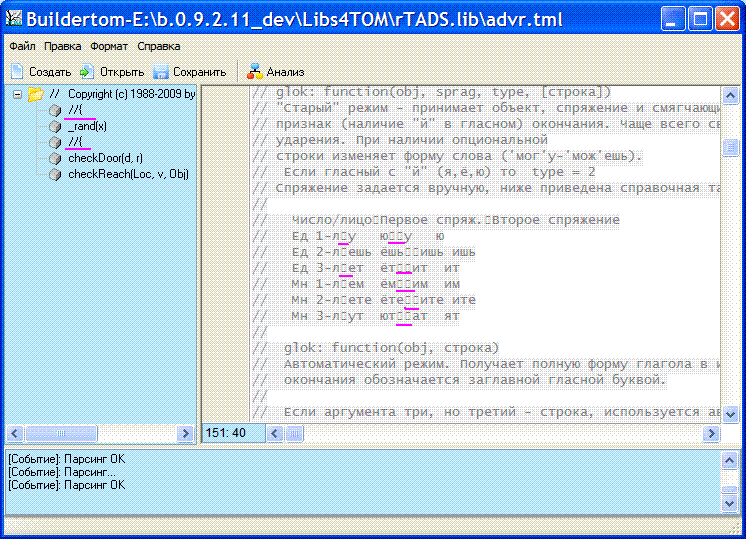Click the tree panel scroll-left arrow

15,433
